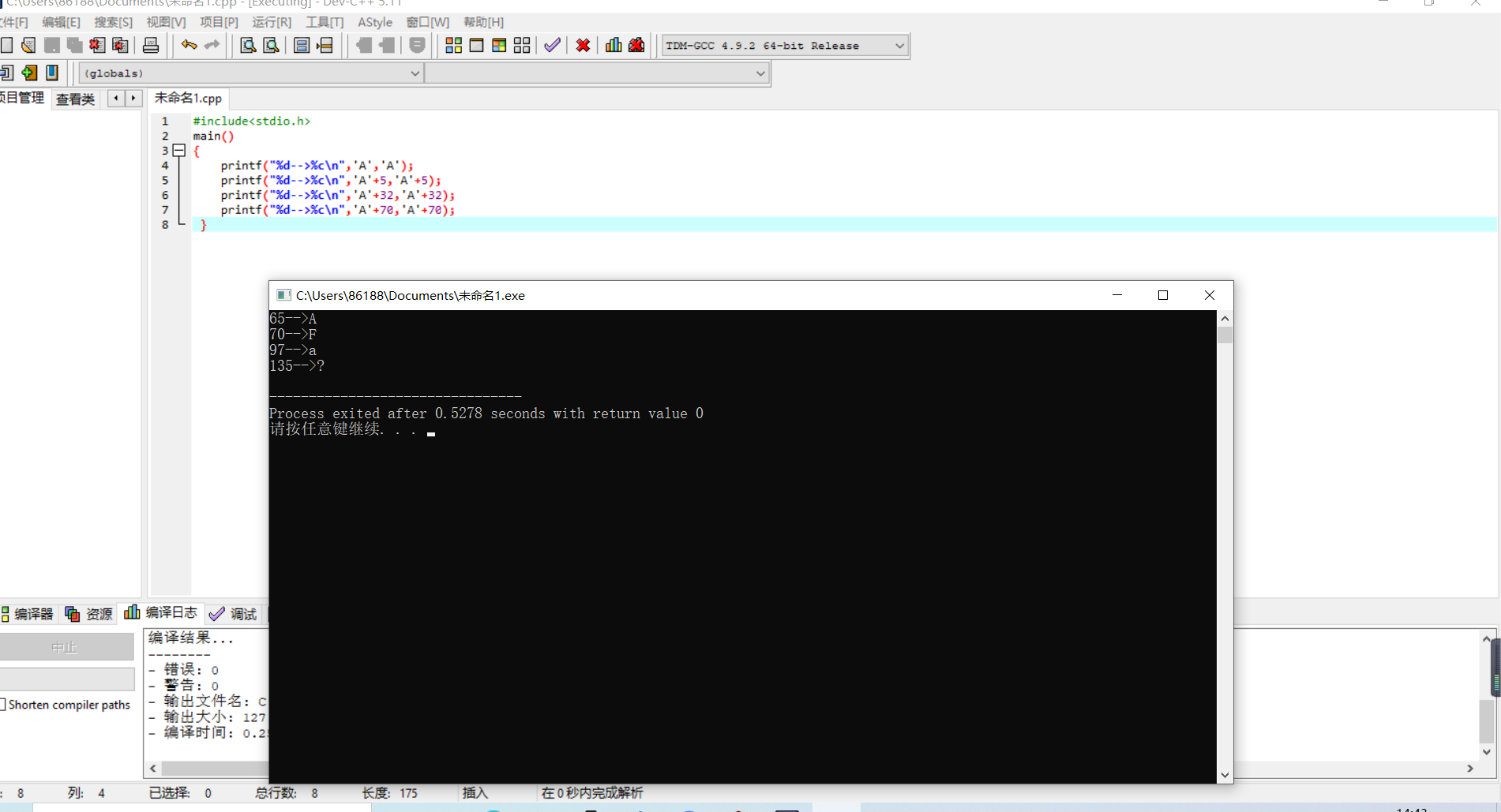
Task: Undo the last edit with the arrow icon
Action: tap(189, 45)
